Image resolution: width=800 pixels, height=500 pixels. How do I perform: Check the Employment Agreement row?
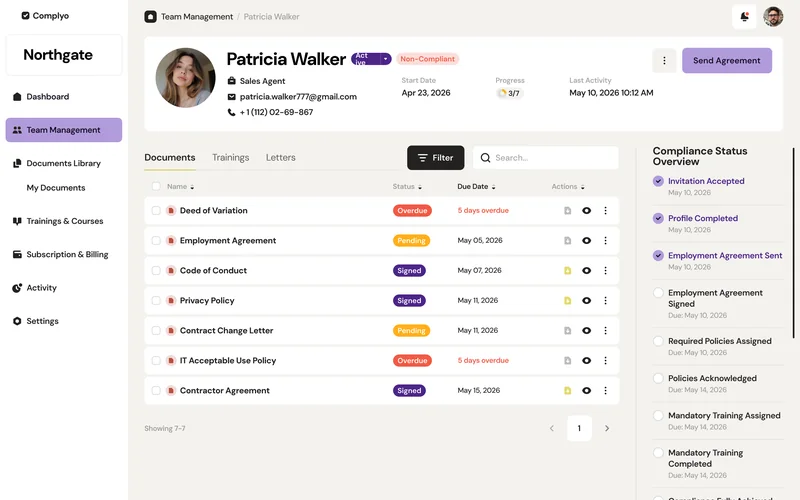[x=156, y=241]
